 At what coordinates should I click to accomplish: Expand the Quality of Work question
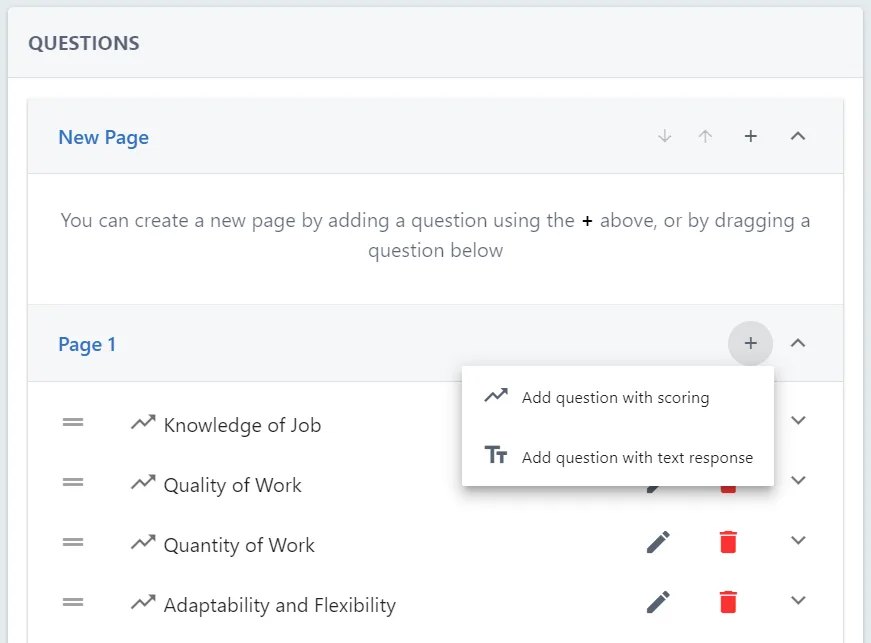pos(798,480)
